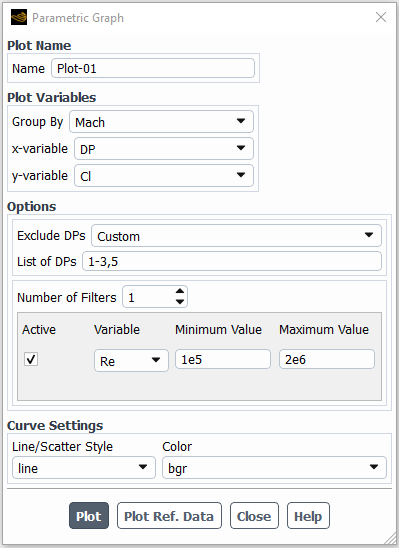Open the Group By dropdown showing Mach

click(161, 122)
